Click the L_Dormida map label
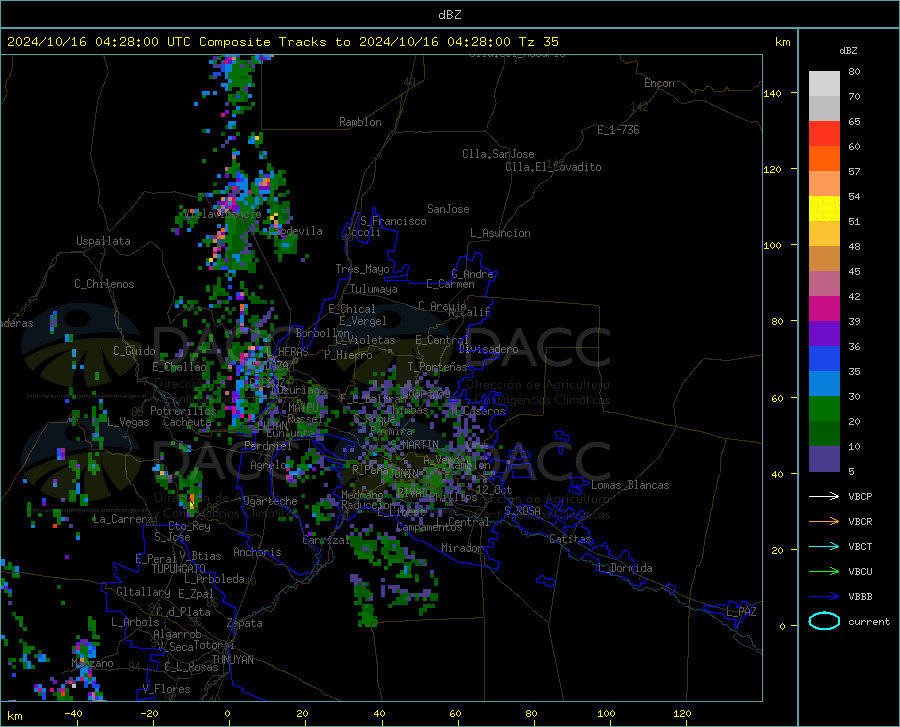Image resolution: width=900 pixels, height=727 pixels. pyautogui.click(x=625, y=568)
